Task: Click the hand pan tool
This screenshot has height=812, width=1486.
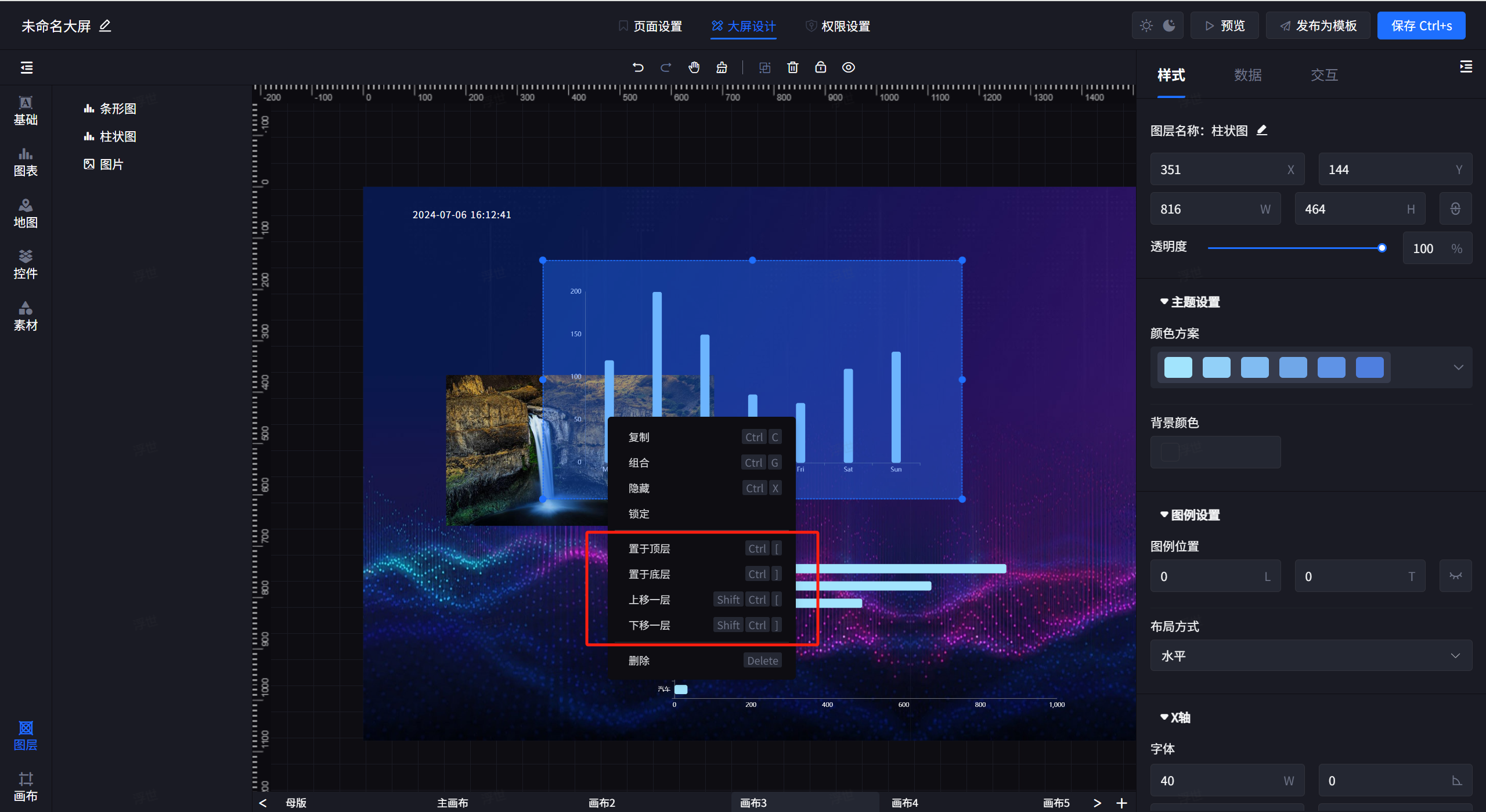Action: [x=694, y=67]
